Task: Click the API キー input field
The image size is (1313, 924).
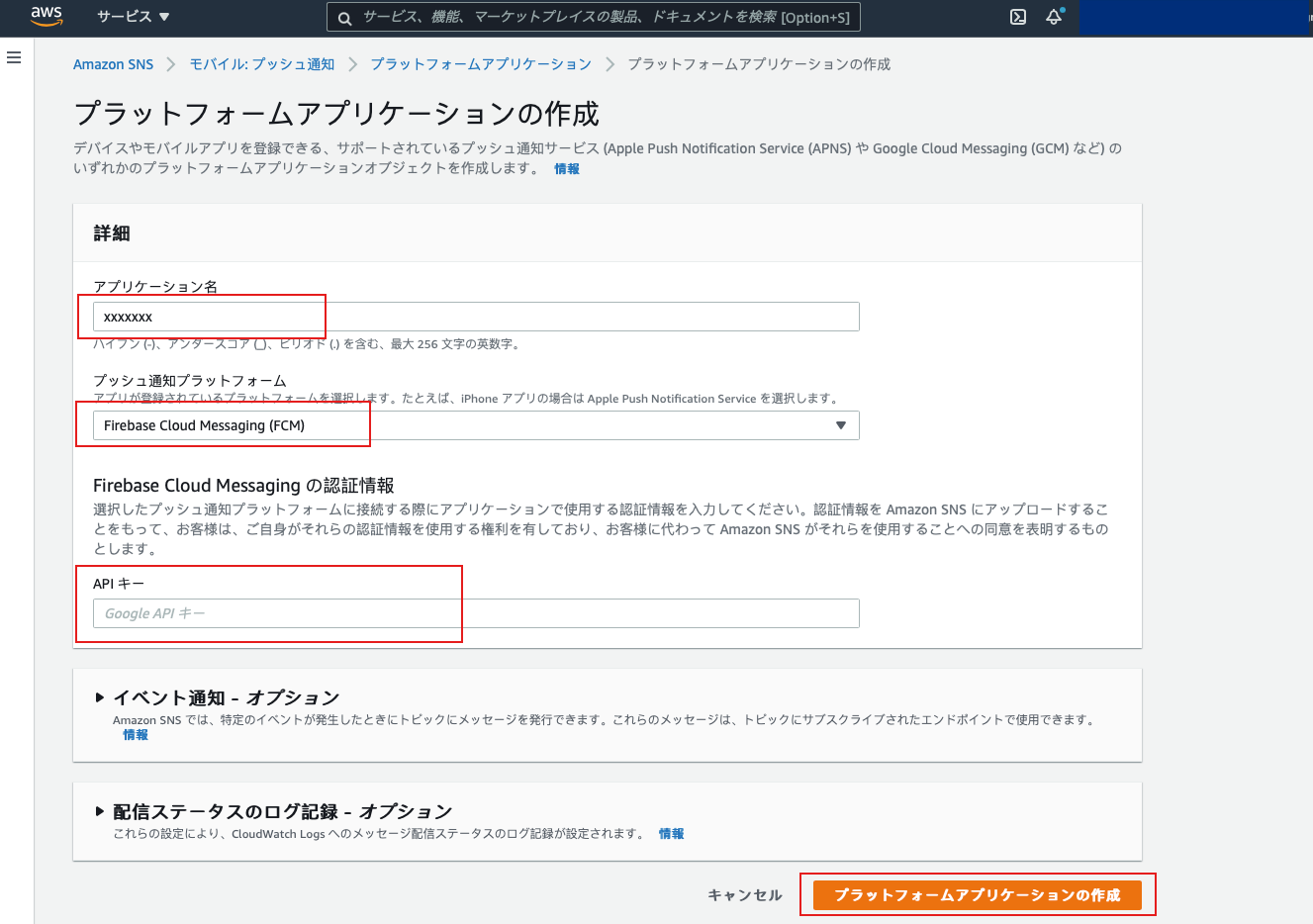Action: [475, 612]
